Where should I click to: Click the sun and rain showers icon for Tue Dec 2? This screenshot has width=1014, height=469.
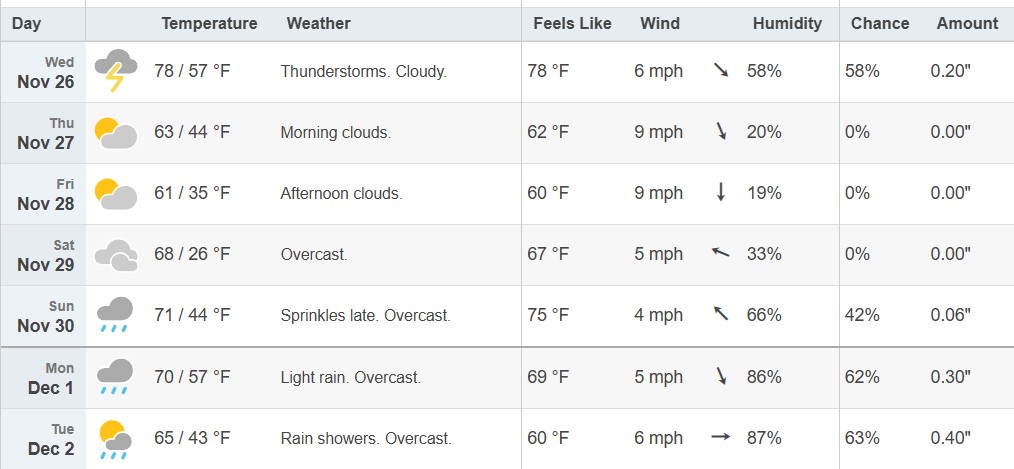click(x=115, y=438)
